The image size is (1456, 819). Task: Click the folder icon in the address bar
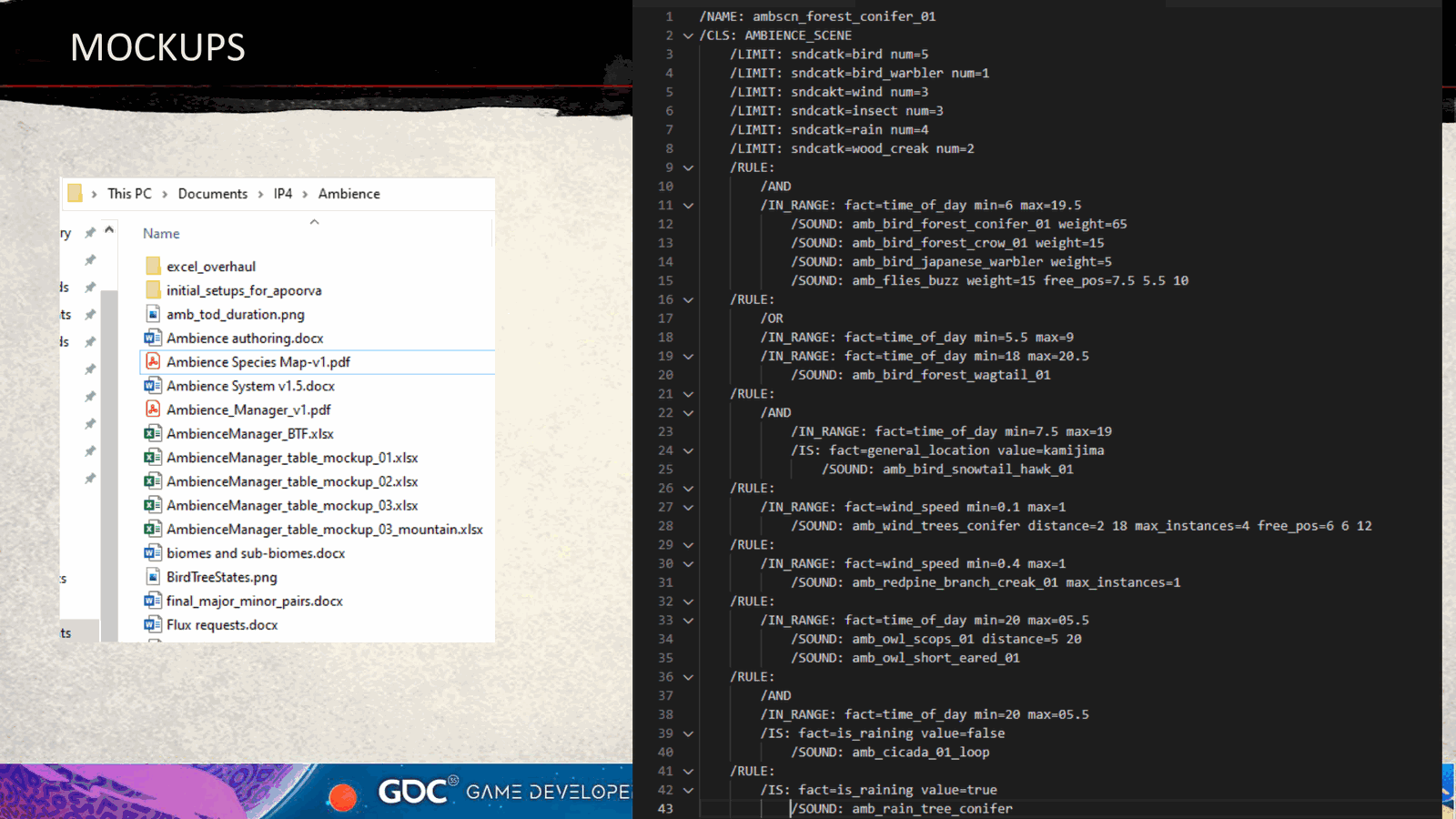(x=75, y=193)
